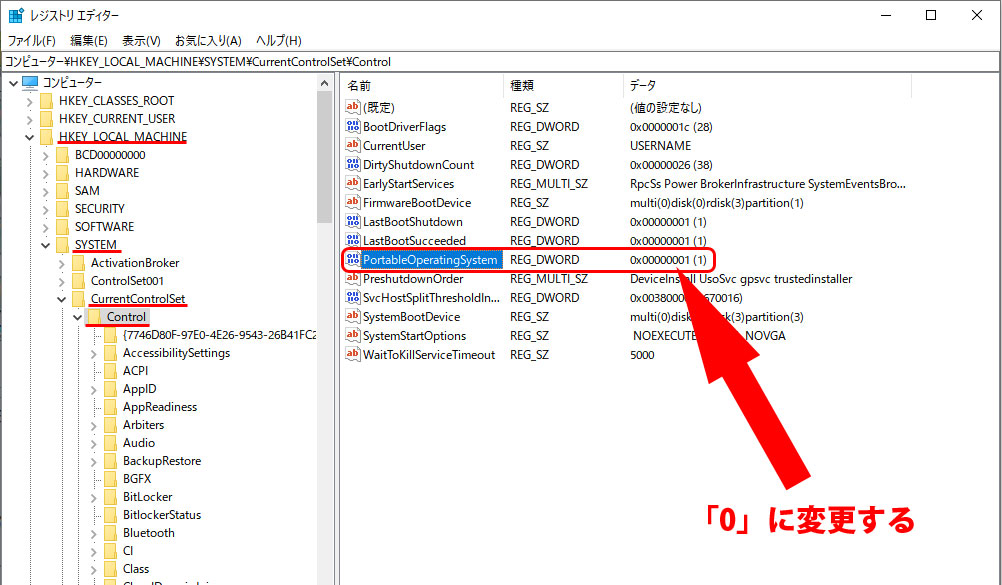Select the SECURITY key in tree
The image size is (1002, 585).
click(100, 208)
